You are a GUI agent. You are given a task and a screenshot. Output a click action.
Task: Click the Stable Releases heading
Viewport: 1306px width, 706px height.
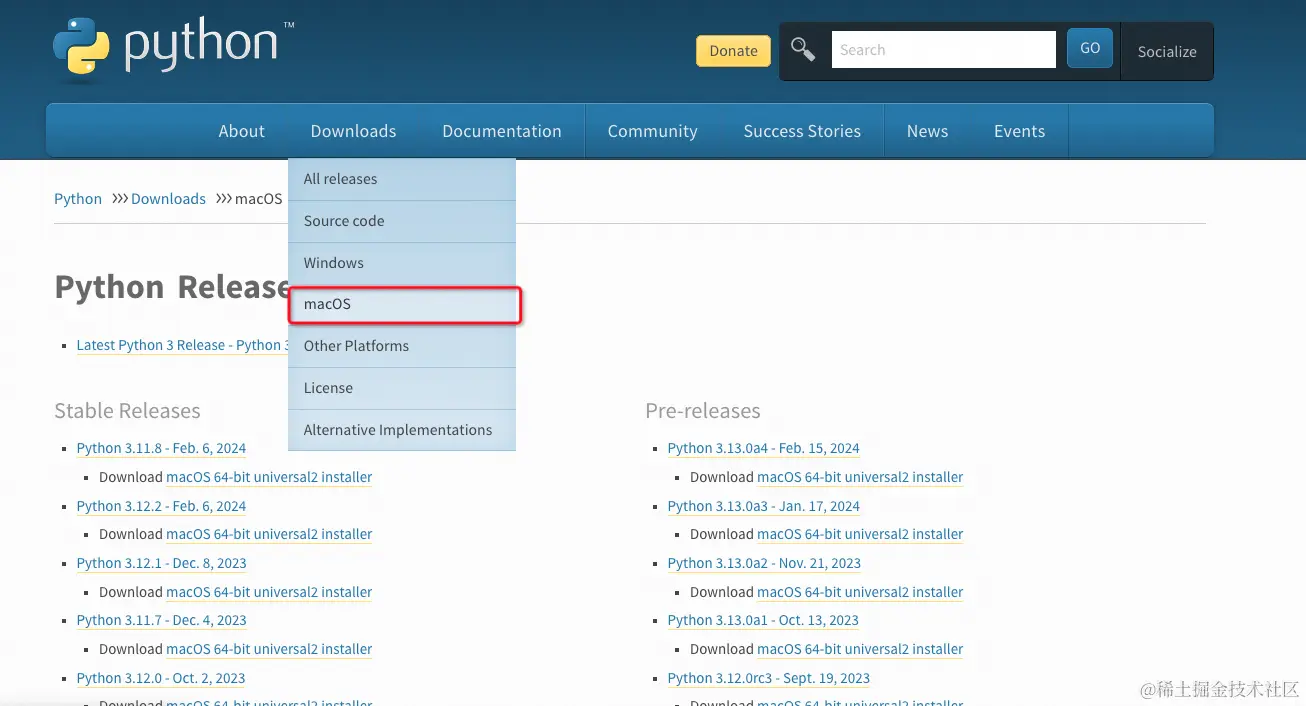point(127,411)
